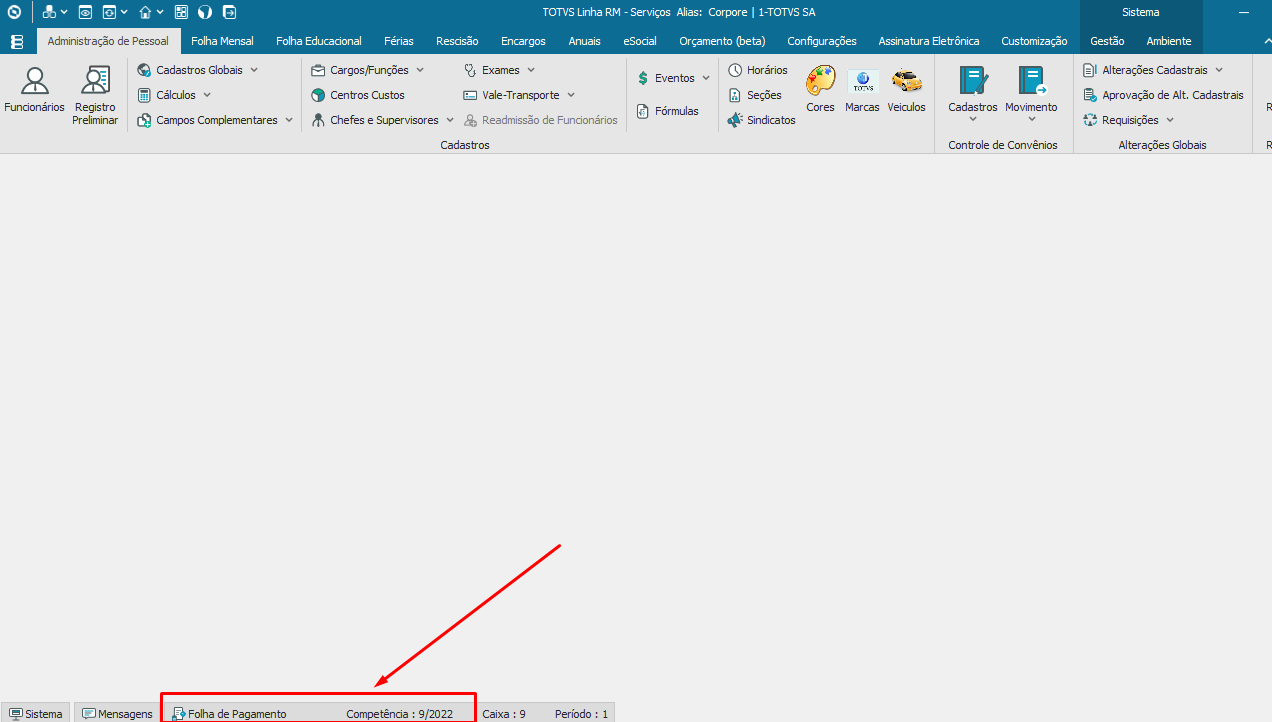
Task: Expand Cargos/Funções dropdown
Action: (420, 70)
